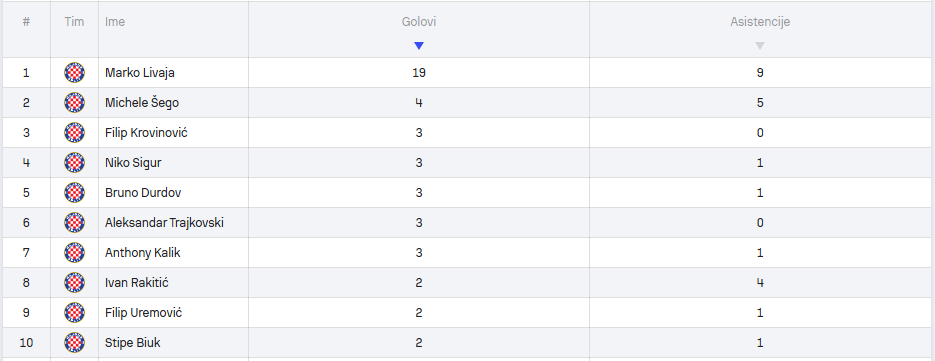Select the Ime column header
Viewport: 935px width, 361px height.
tap(115, 22)
